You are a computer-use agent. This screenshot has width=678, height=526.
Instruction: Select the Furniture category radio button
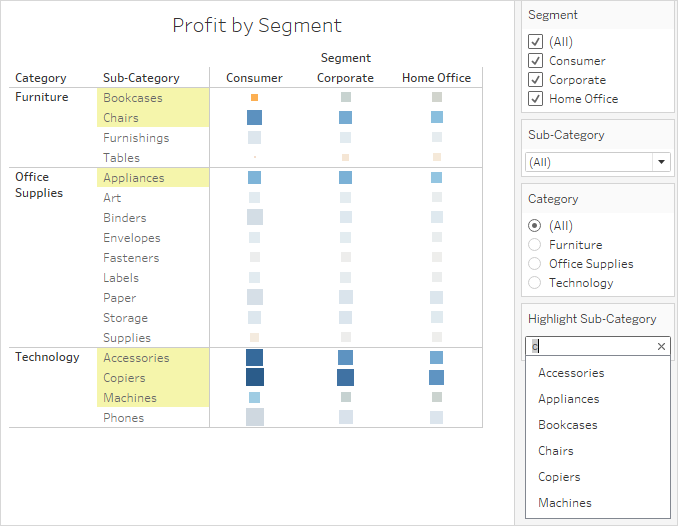point(534,245)
